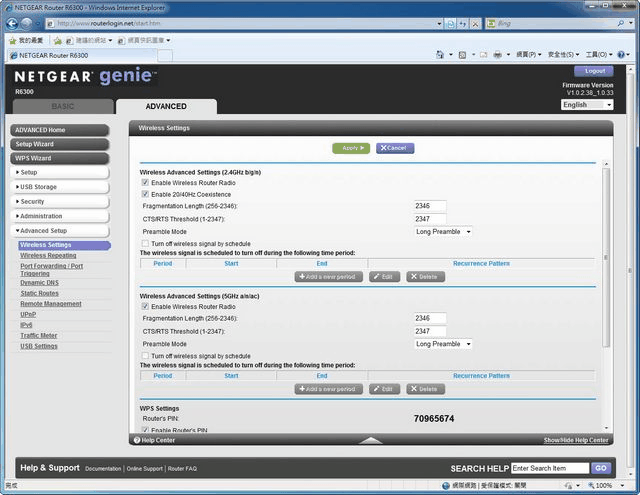Open Traffic Meter link
The width and height of the screenshot is (640, 495).
click(x=39, y=335)
